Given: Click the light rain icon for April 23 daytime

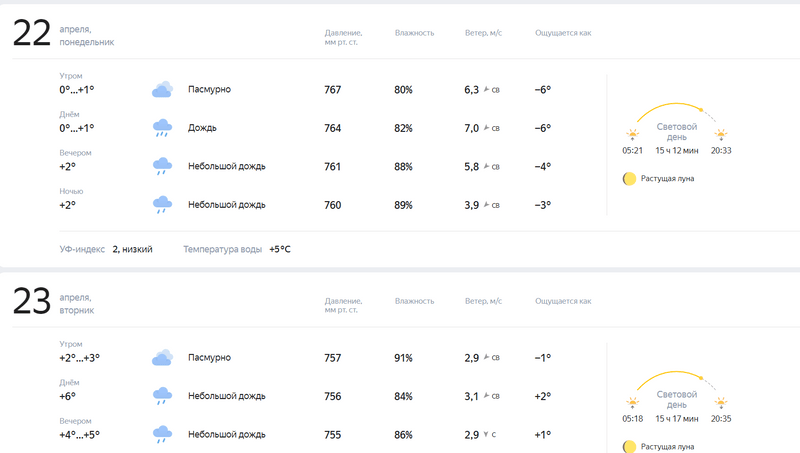Looking at the screenshot, I should 162,396.
